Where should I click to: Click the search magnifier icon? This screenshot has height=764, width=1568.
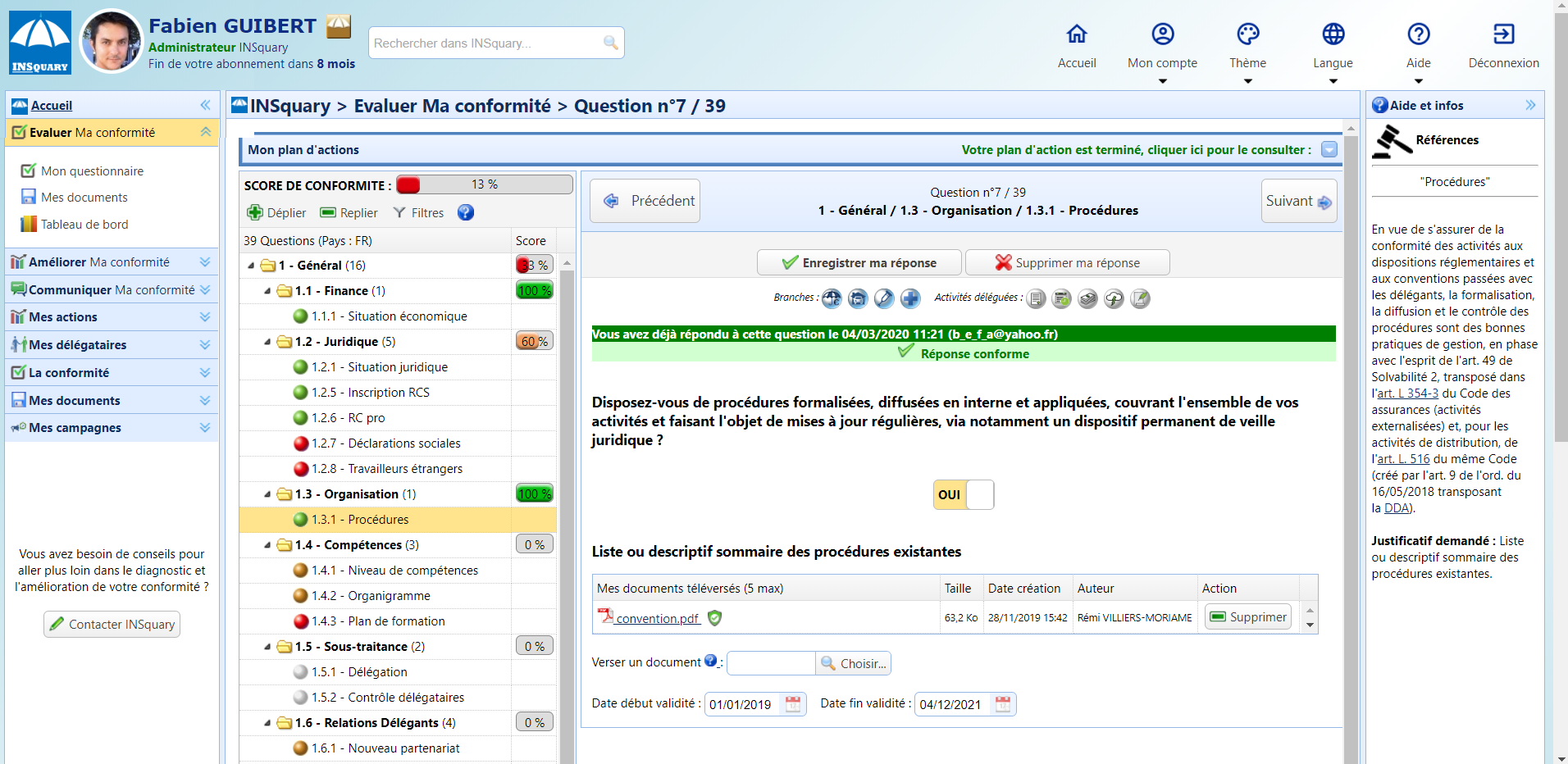[610, 43]
